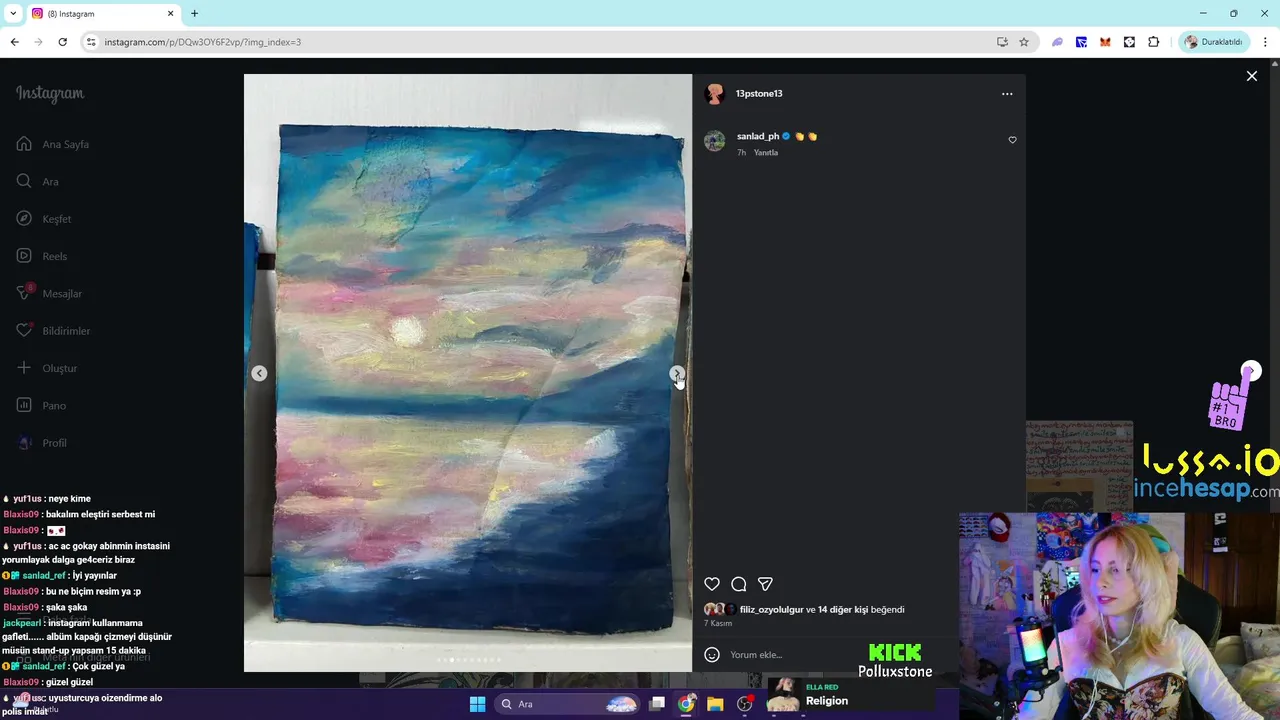Open the MetaMask fox extension

pyautogui.click(x=1105, y=42)
